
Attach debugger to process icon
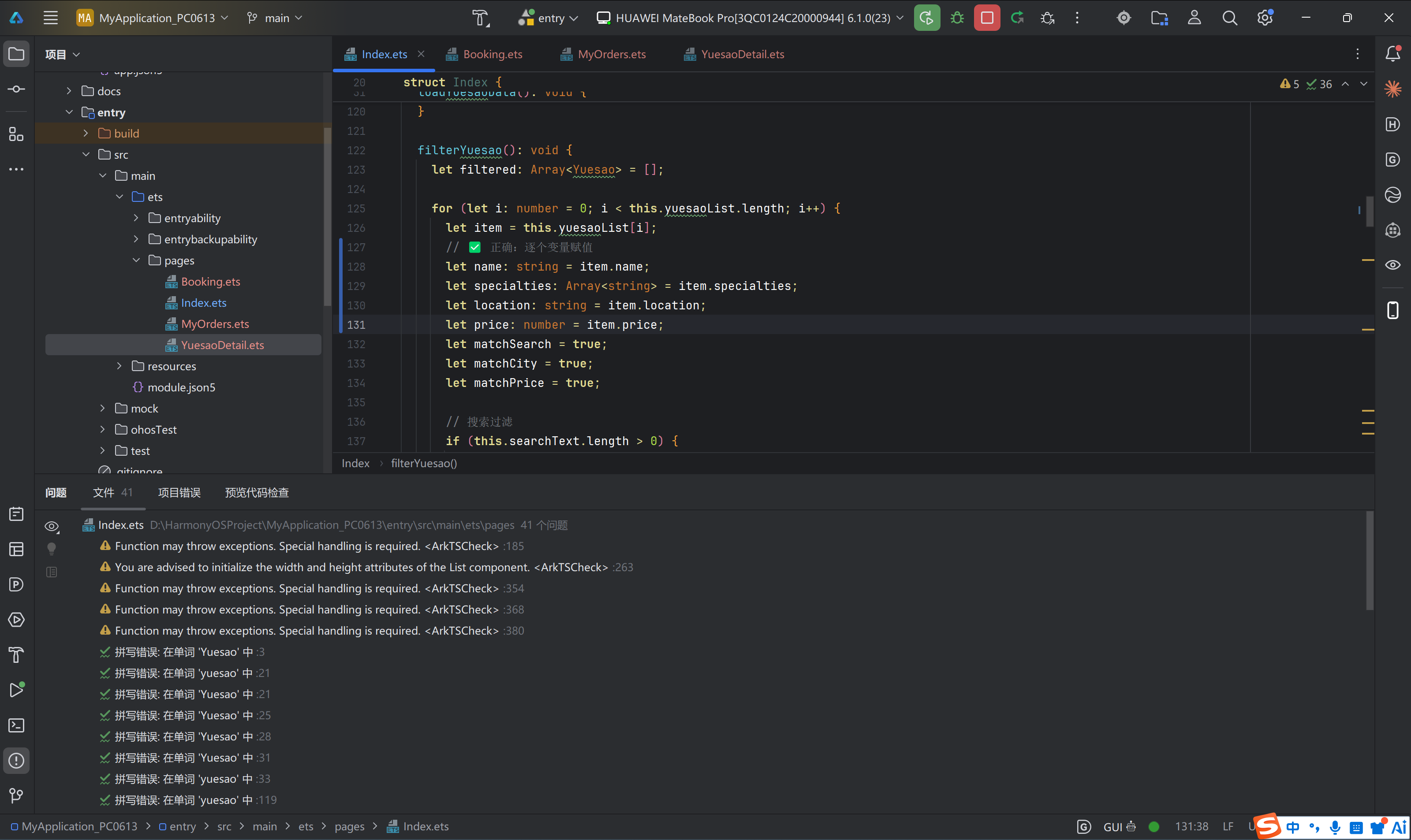[1047, 18]
